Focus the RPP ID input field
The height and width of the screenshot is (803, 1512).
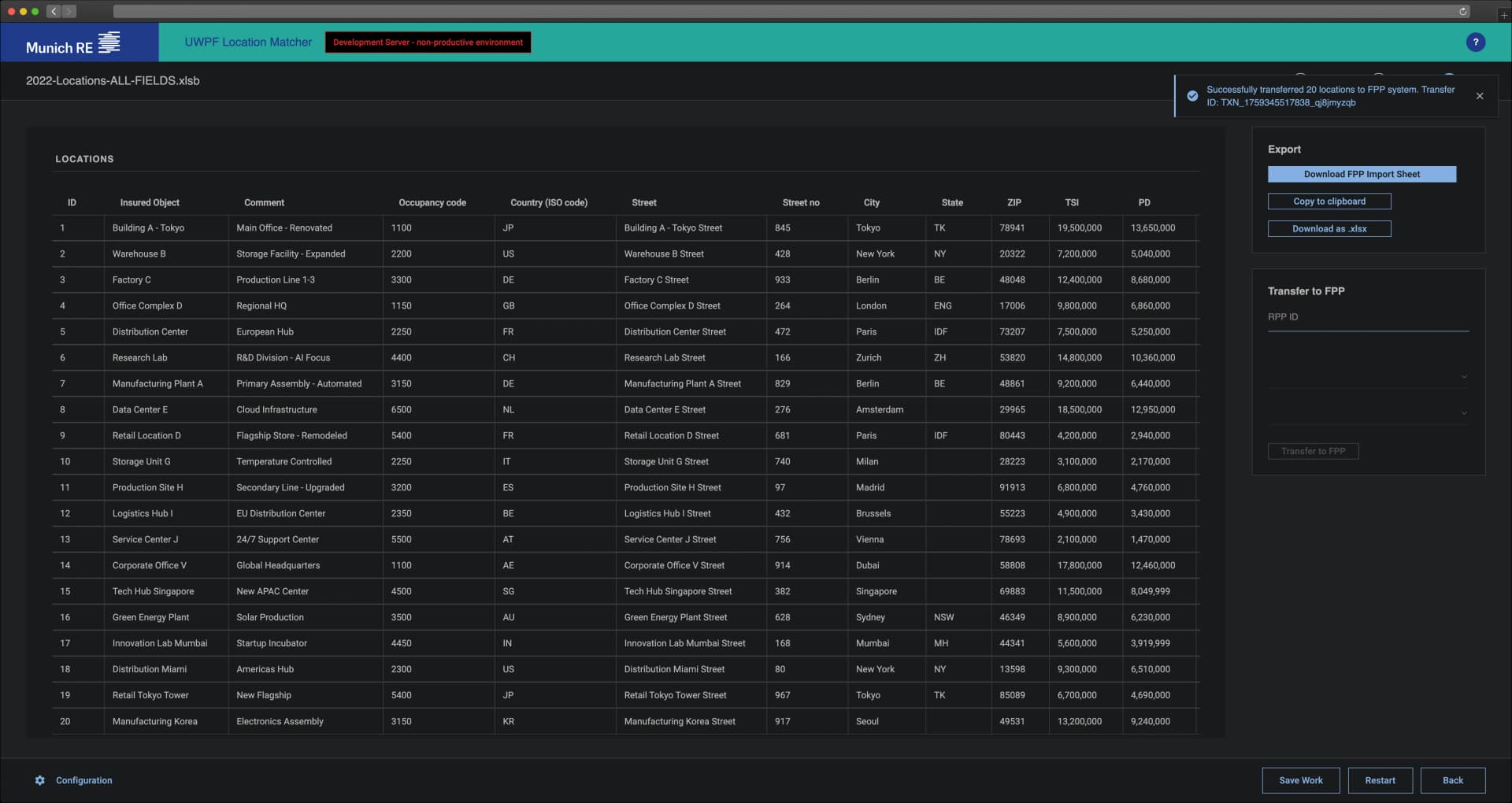click(x=1368, y=317)
